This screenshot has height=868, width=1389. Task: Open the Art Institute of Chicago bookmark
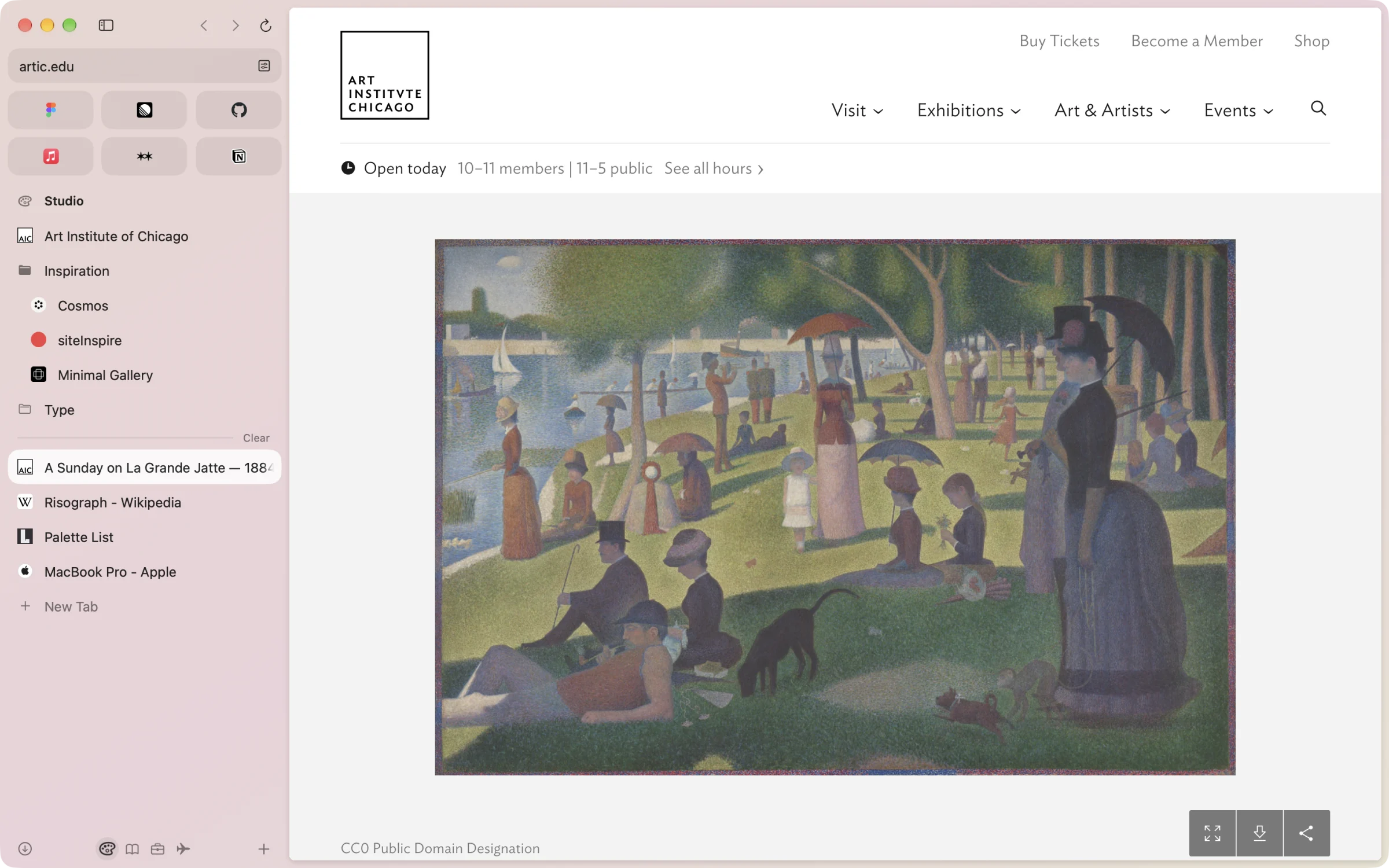click(x=144, y=236)
